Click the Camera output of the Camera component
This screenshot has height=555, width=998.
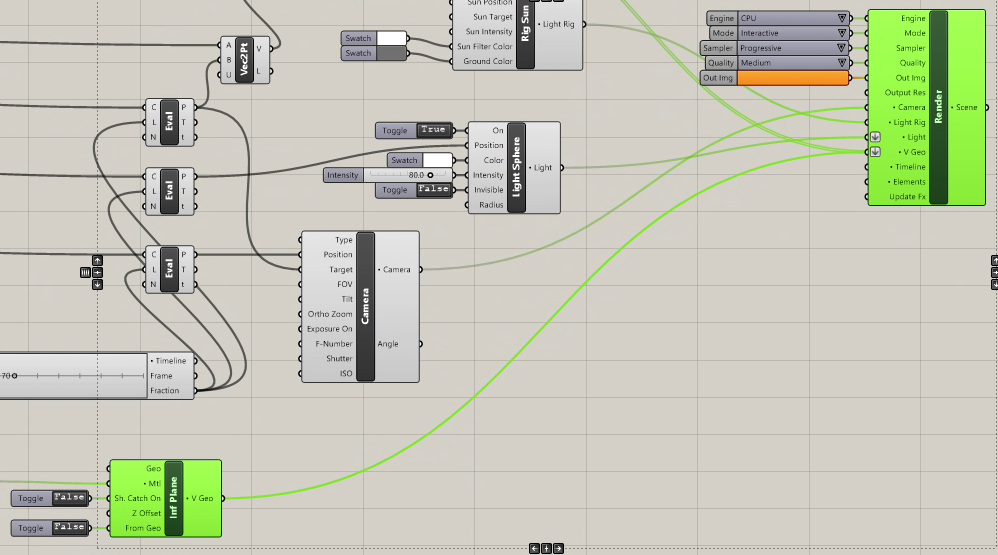395,269
